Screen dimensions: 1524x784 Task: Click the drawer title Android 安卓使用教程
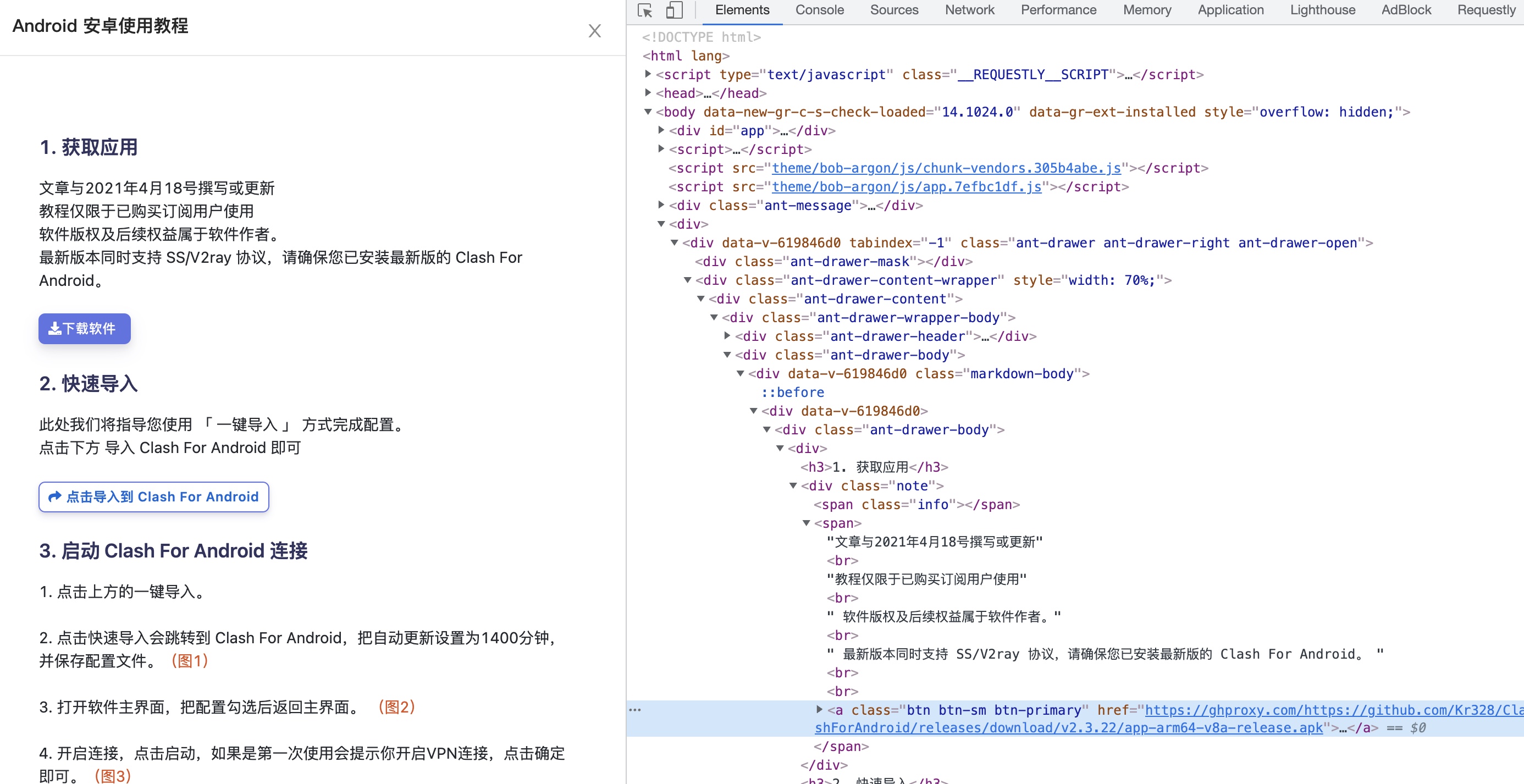[x=101, y=25]
